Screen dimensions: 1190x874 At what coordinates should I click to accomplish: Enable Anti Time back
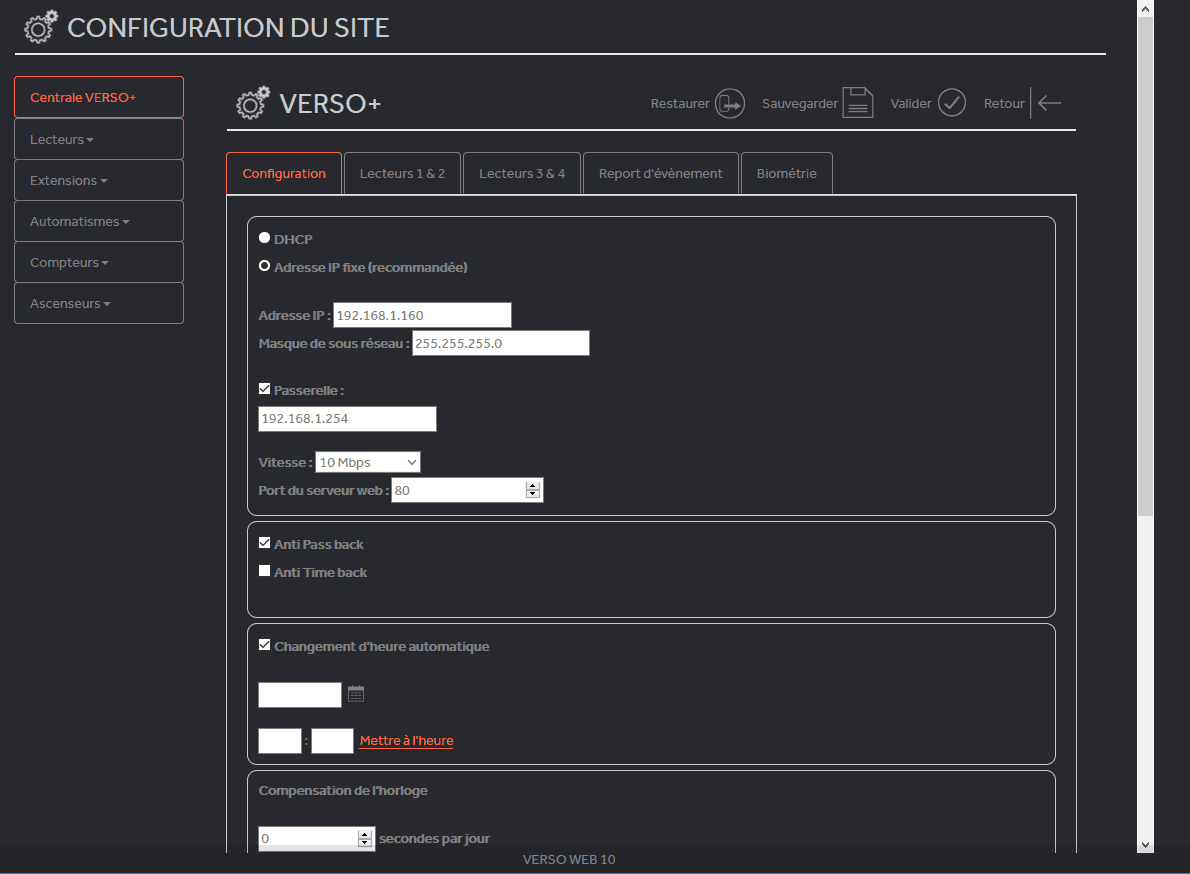264,570
